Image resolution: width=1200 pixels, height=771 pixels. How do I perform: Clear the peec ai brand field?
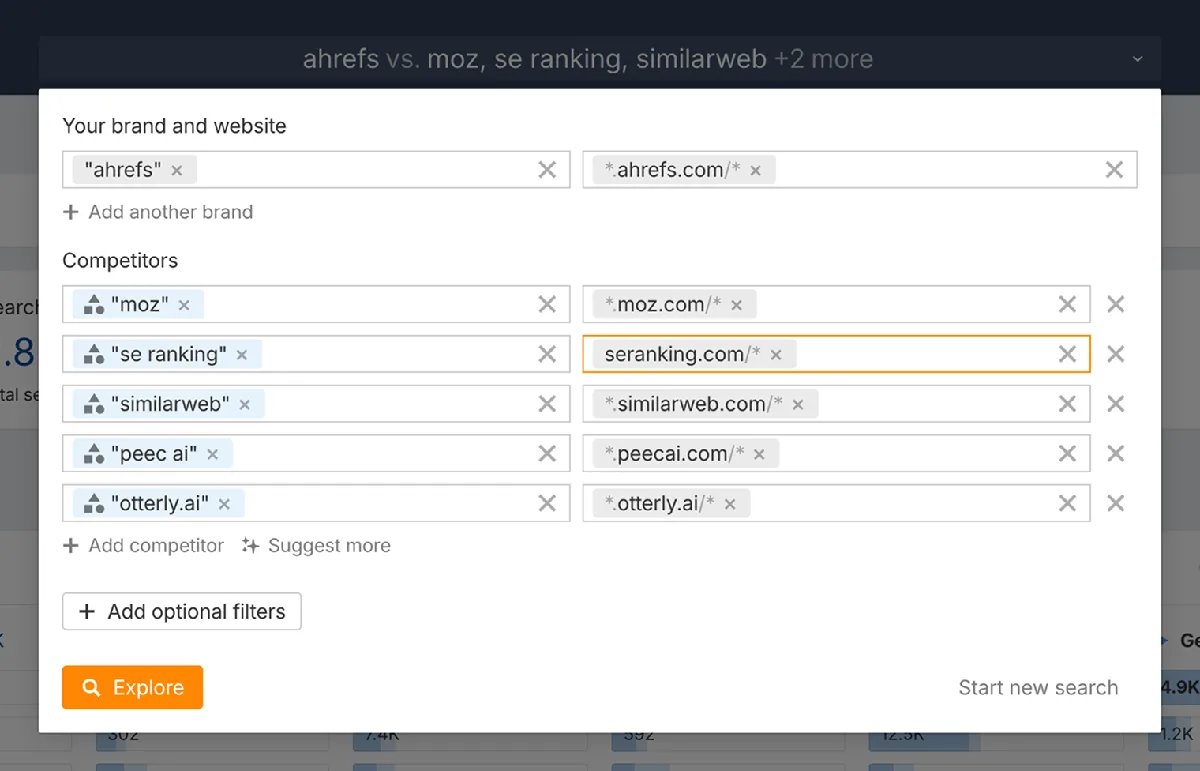coord(547,454)
